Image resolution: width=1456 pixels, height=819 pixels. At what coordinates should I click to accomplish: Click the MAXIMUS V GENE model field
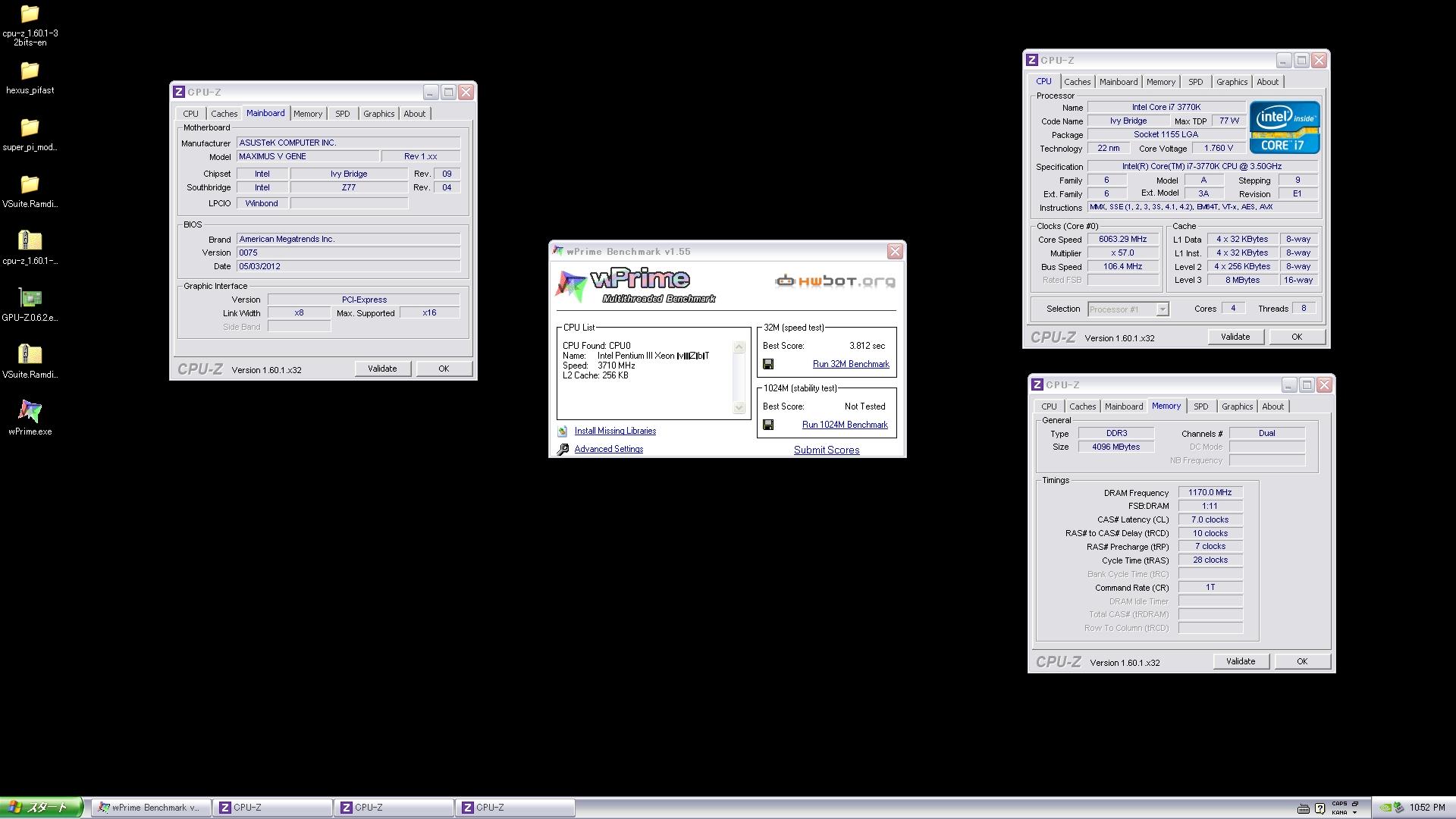pyautogui.click(x=307, y=156)
